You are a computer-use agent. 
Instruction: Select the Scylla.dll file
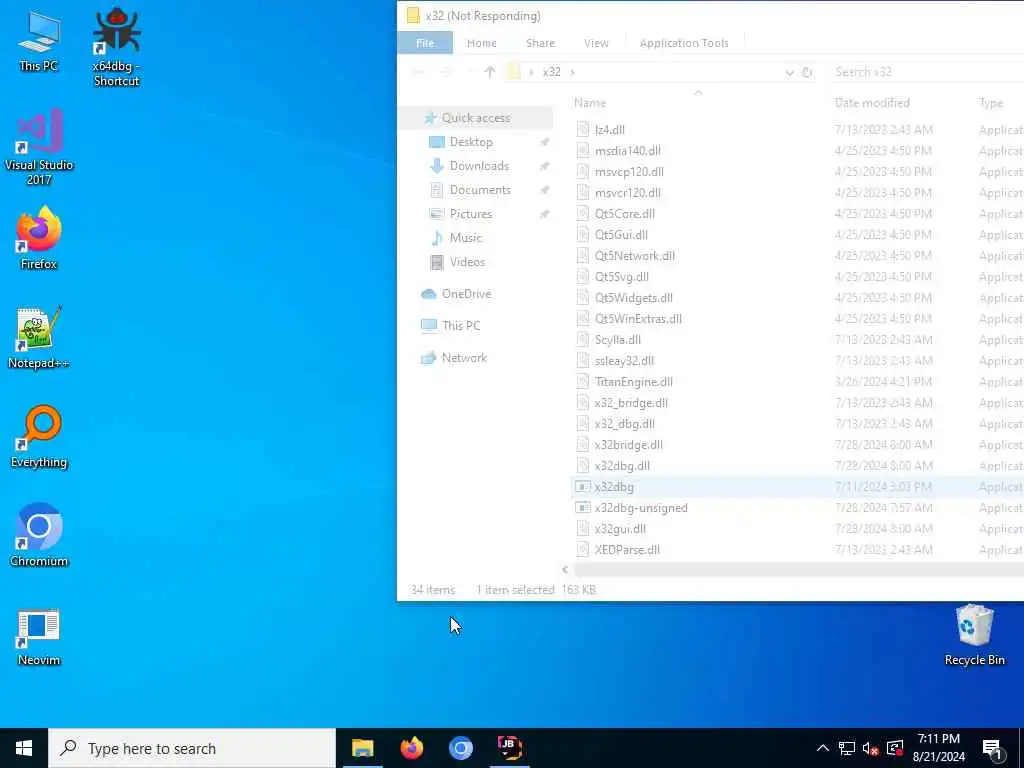[617, 340]
